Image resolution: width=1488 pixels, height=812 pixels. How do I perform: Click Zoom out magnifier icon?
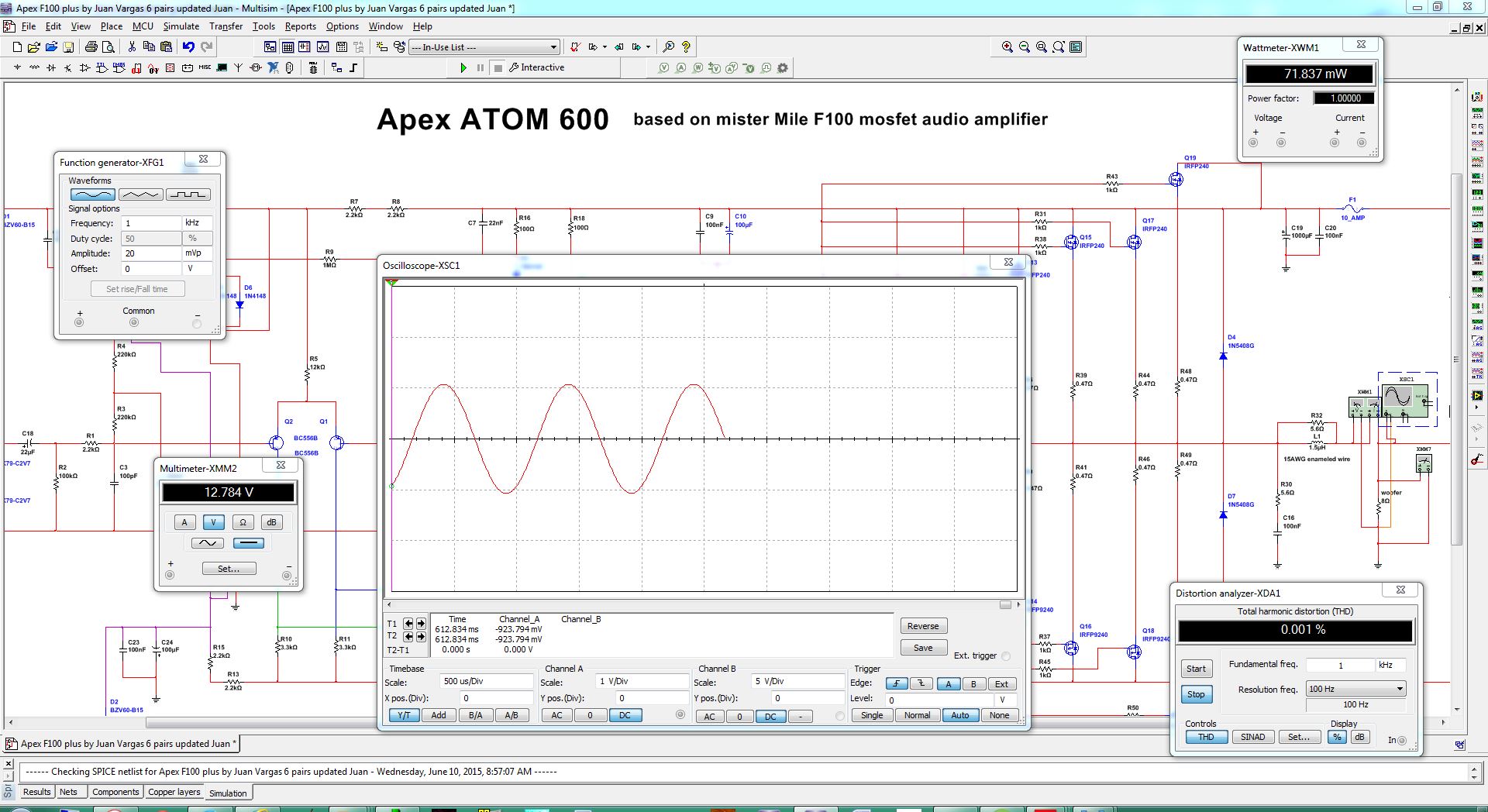(x=1025, y=47)
